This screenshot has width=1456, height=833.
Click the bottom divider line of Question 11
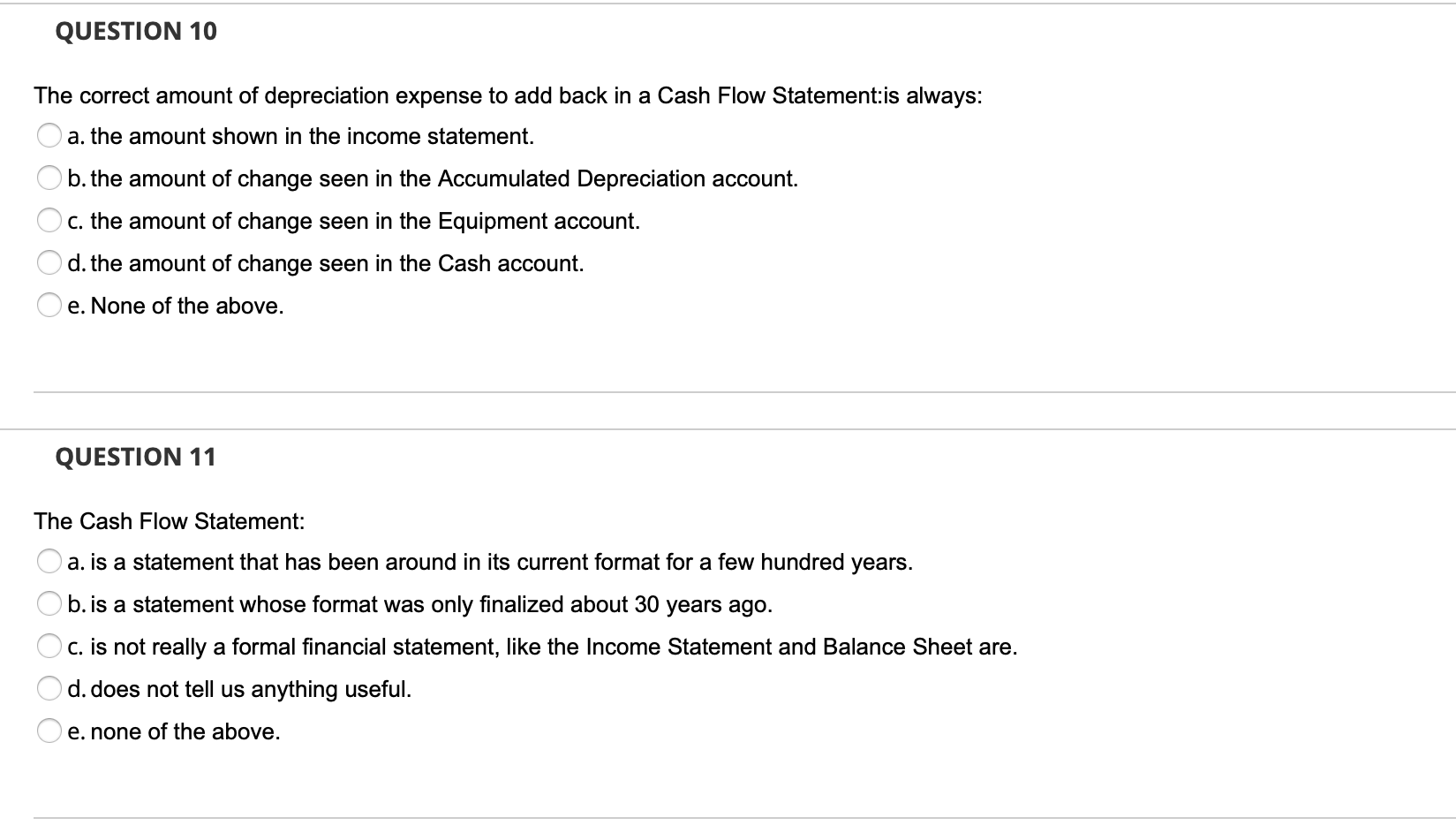pos(728,817)
